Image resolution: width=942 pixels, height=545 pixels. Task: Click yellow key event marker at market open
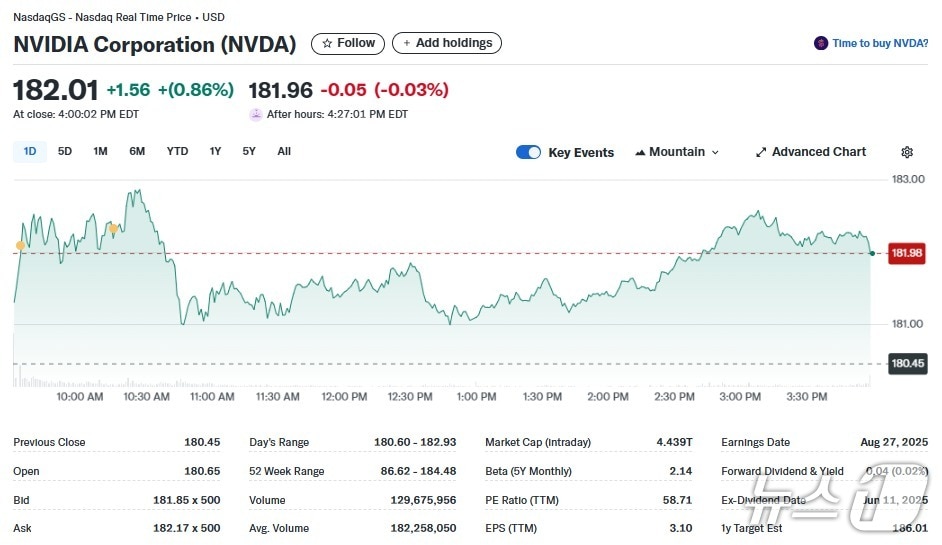tap(21, 245)
